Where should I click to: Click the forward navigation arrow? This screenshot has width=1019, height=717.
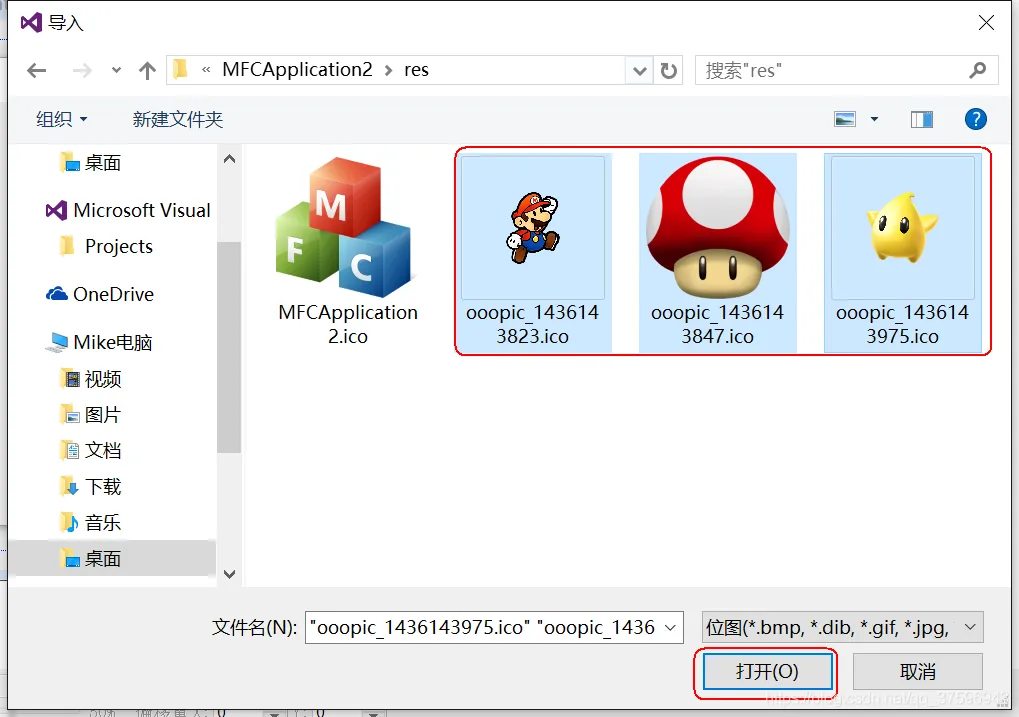coord(82,70)
